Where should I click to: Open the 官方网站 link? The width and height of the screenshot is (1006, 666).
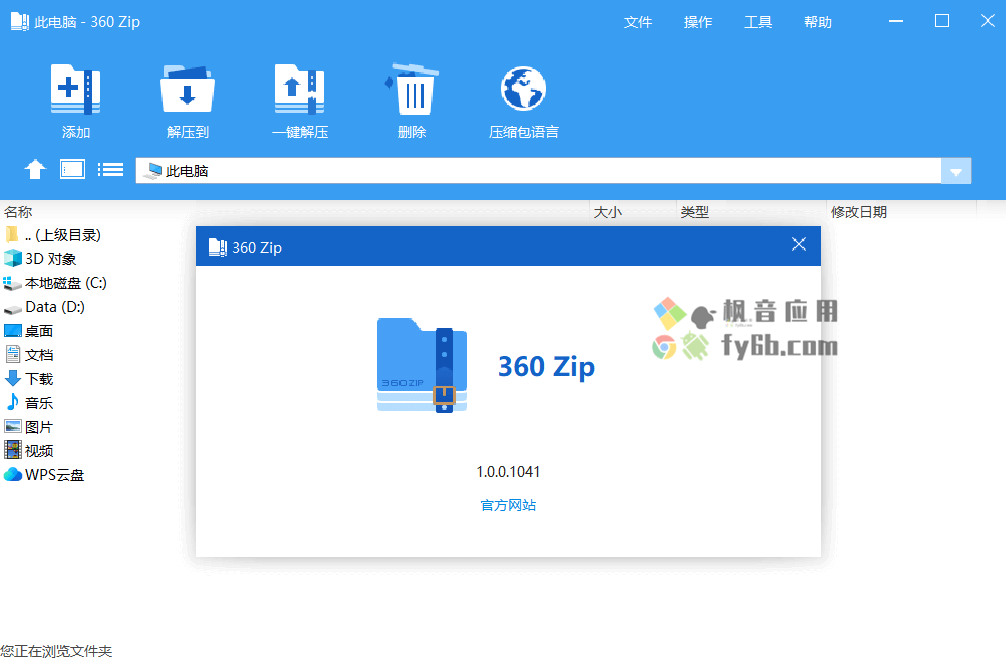coord(508,506)
